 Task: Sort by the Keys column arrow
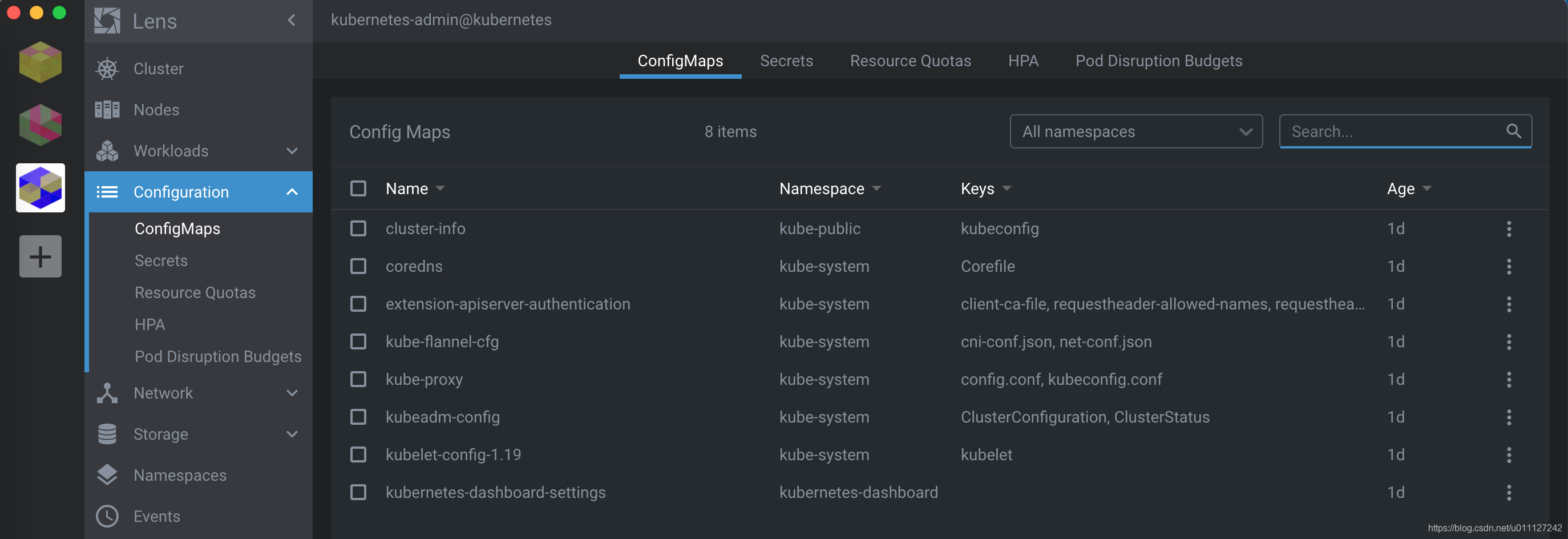1007,189
